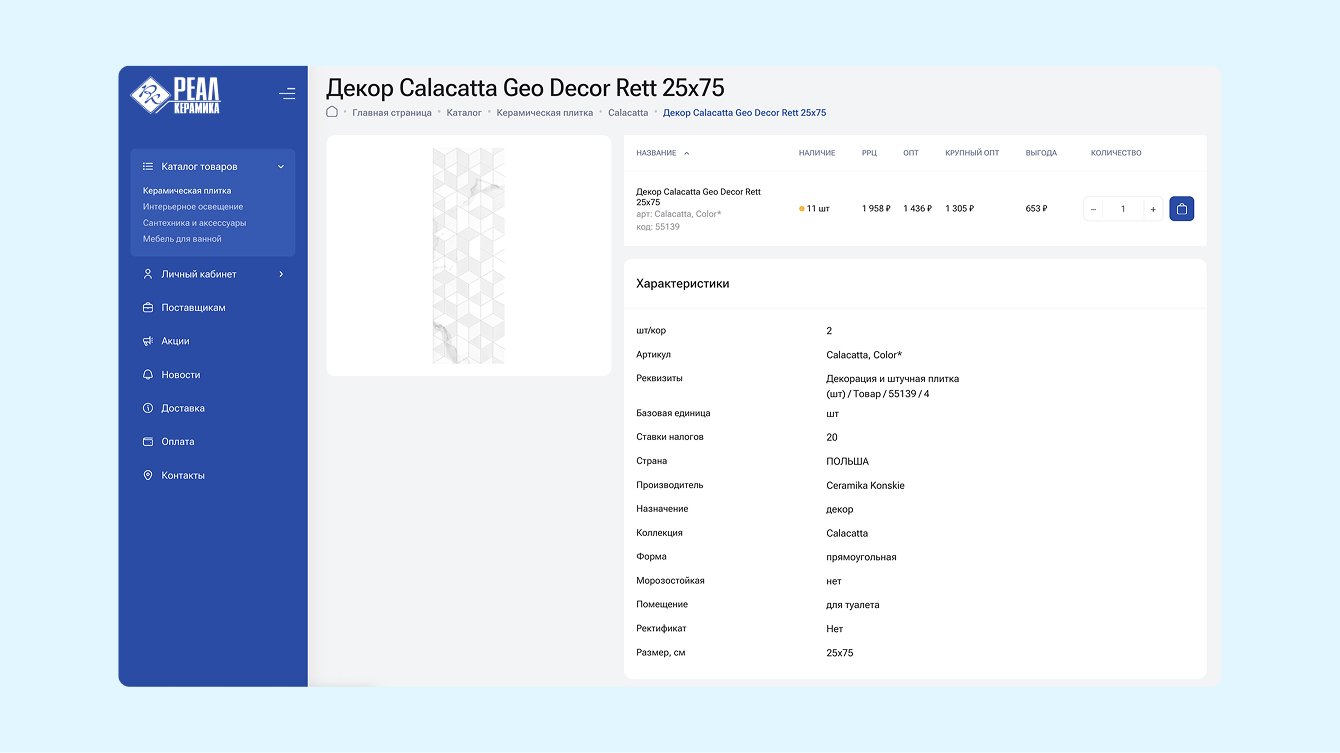Click the Главная страница breadcrumb link
Image resolution: width=1340 pixels, height=753 pixels.
392,113
